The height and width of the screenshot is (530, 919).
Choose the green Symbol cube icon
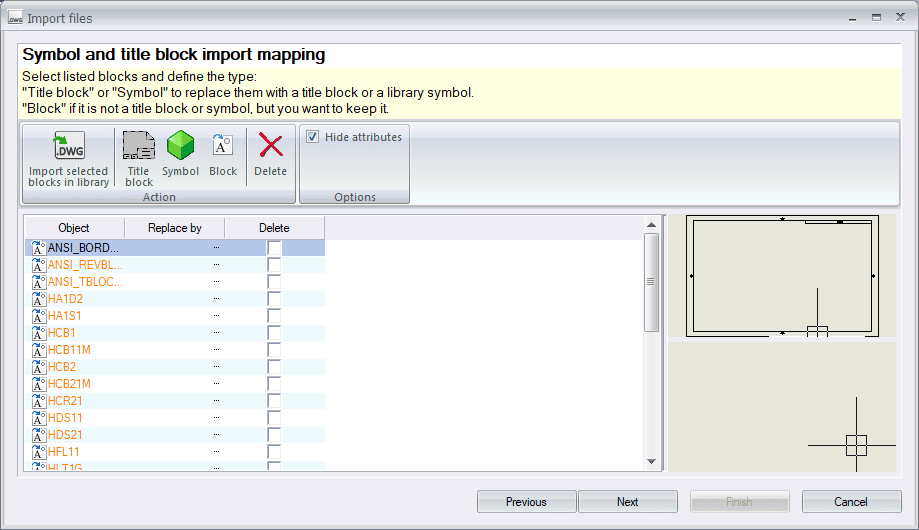coord(181,147)
